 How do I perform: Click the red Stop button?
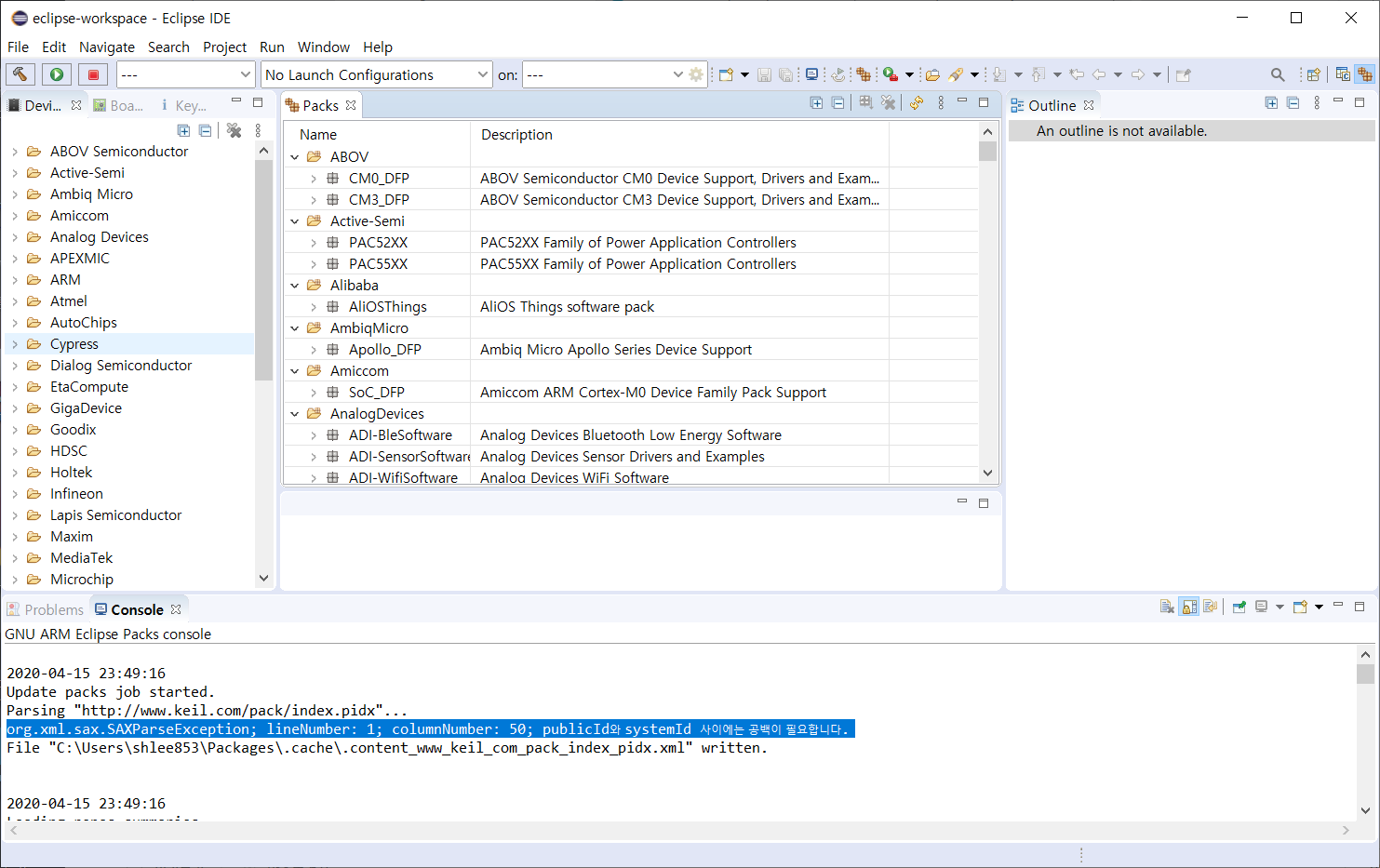pyautogui.click(x=93, y=74)
